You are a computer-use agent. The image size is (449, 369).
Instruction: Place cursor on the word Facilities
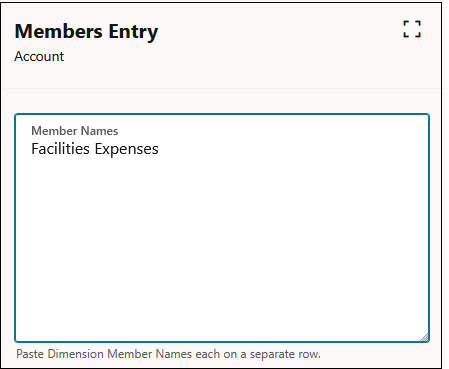pos(60,149)
